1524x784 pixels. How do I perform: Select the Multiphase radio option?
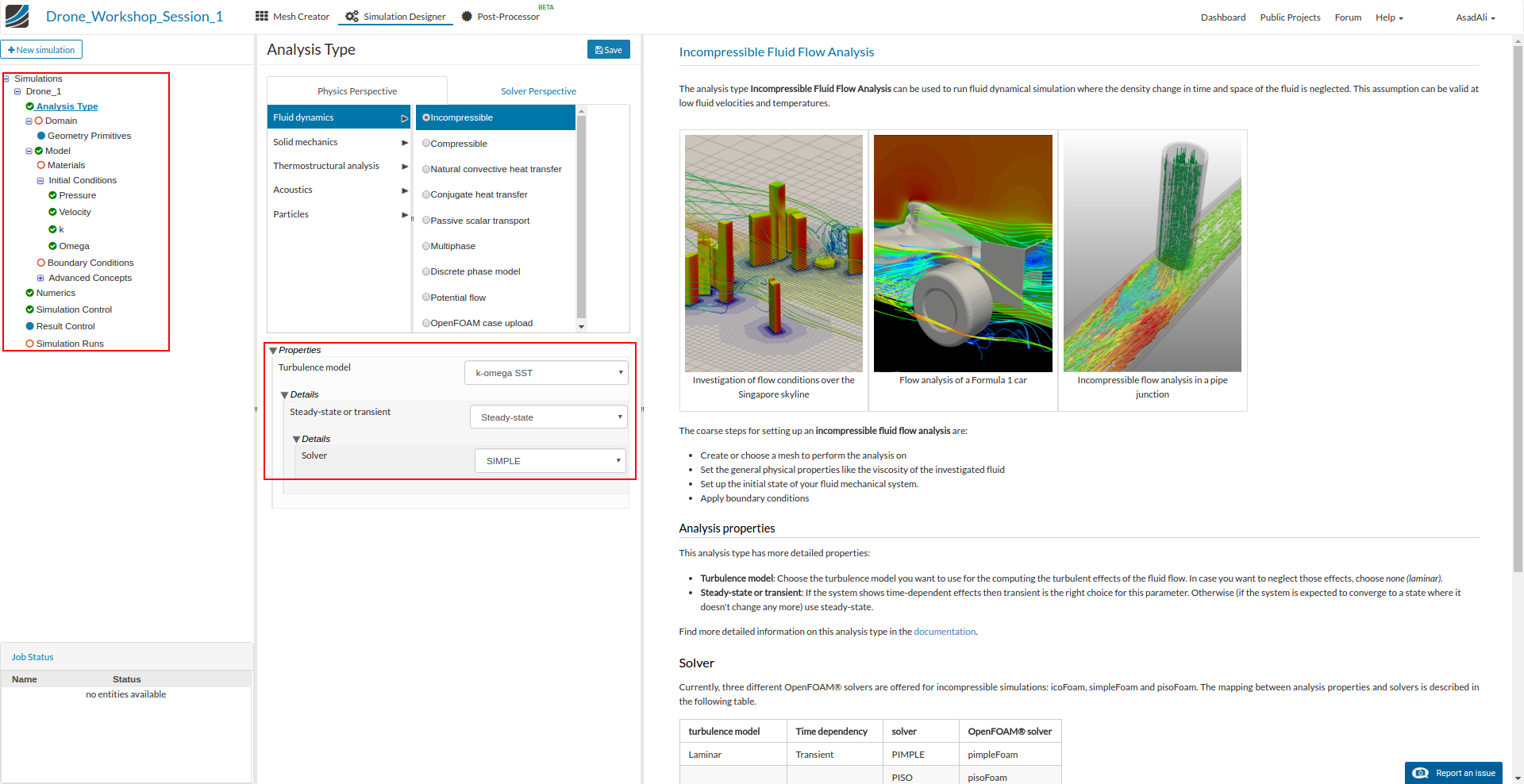426,246
